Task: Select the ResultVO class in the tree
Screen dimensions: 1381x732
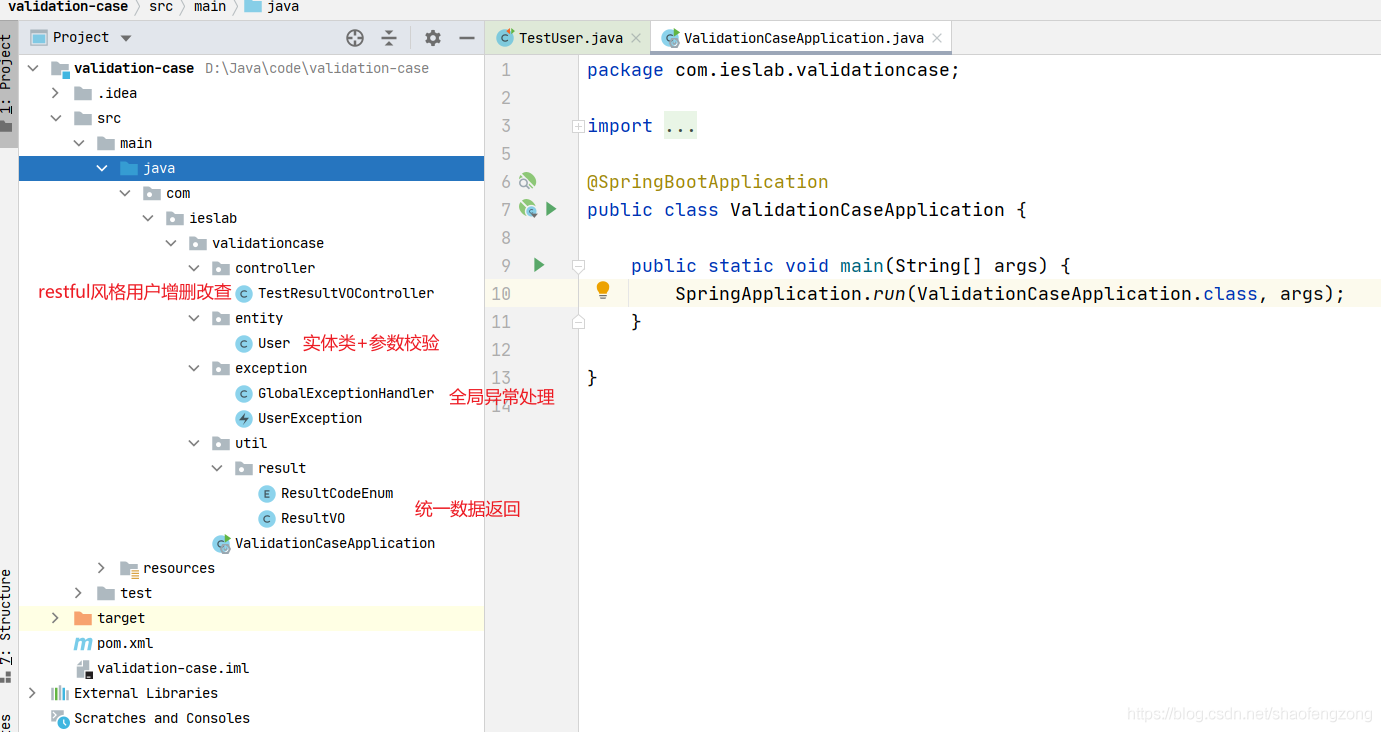Action: (x=313, y=518)
